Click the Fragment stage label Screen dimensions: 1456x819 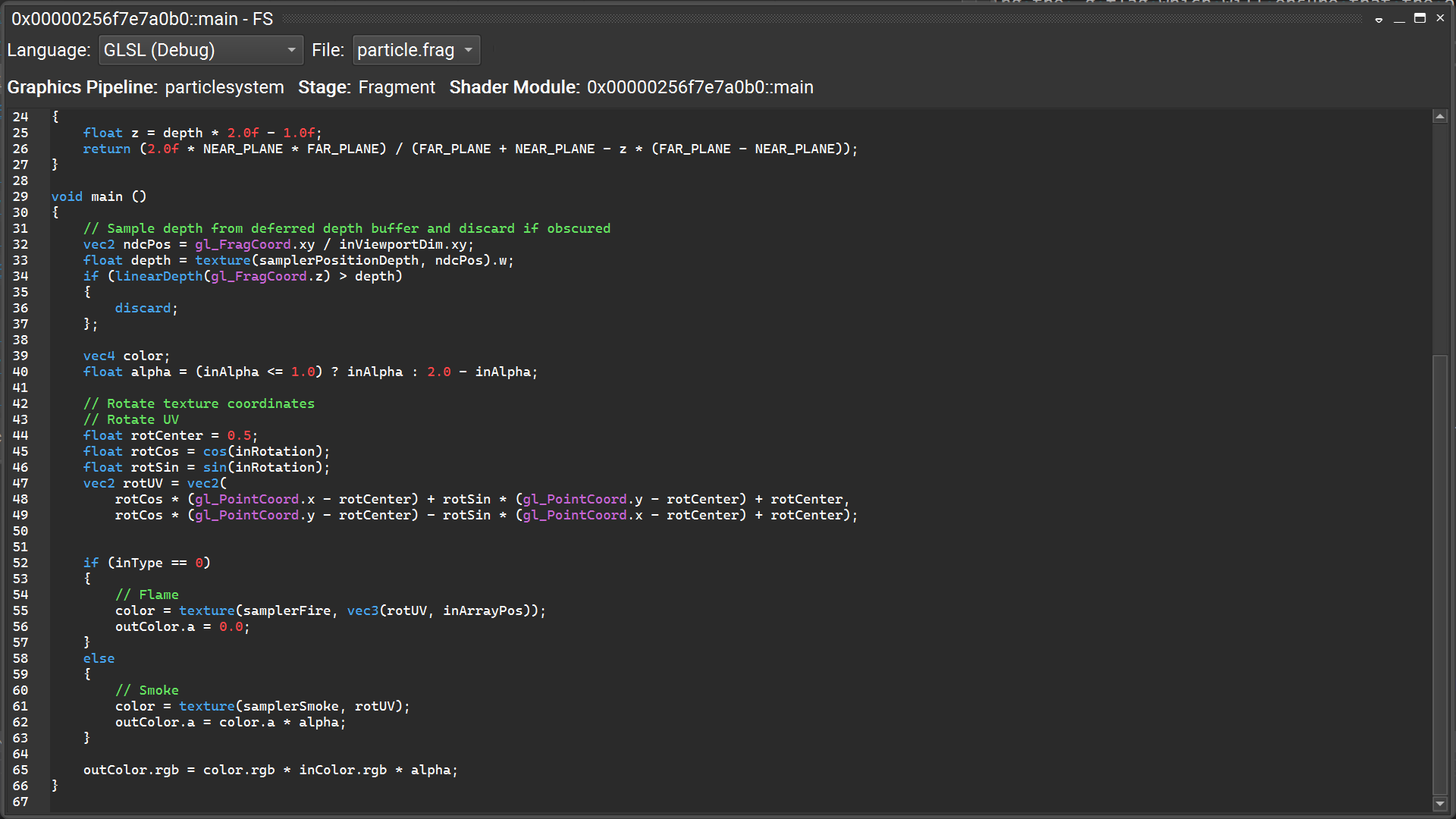tap(397, 87)
